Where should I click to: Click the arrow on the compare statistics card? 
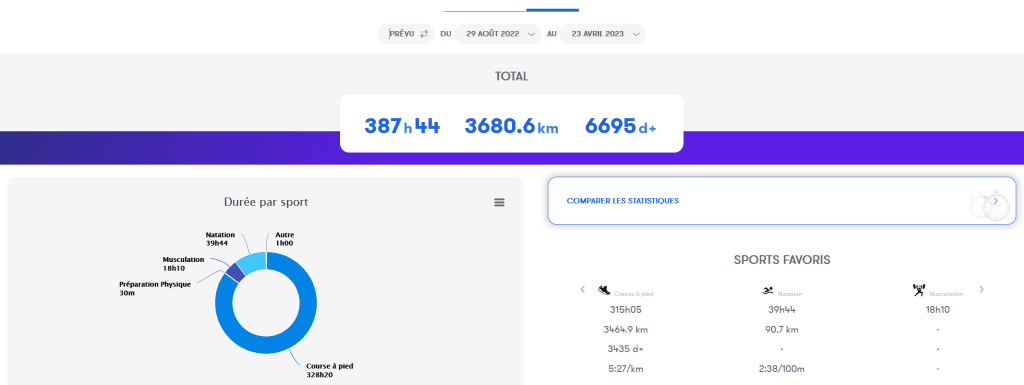pos(995,201)
